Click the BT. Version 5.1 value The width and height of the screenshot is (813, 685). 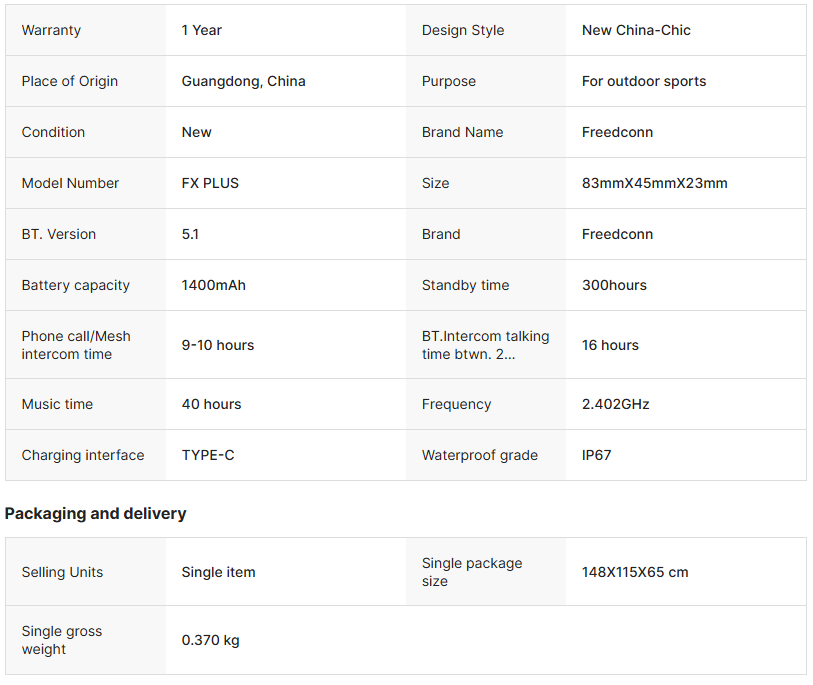[190, 234]
